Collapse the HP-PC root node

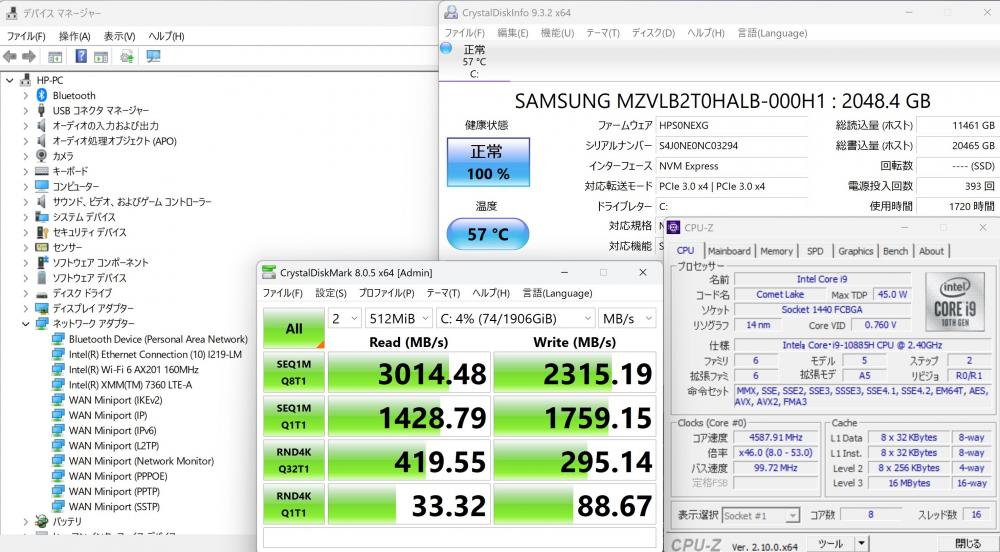(x=10, y=80)
